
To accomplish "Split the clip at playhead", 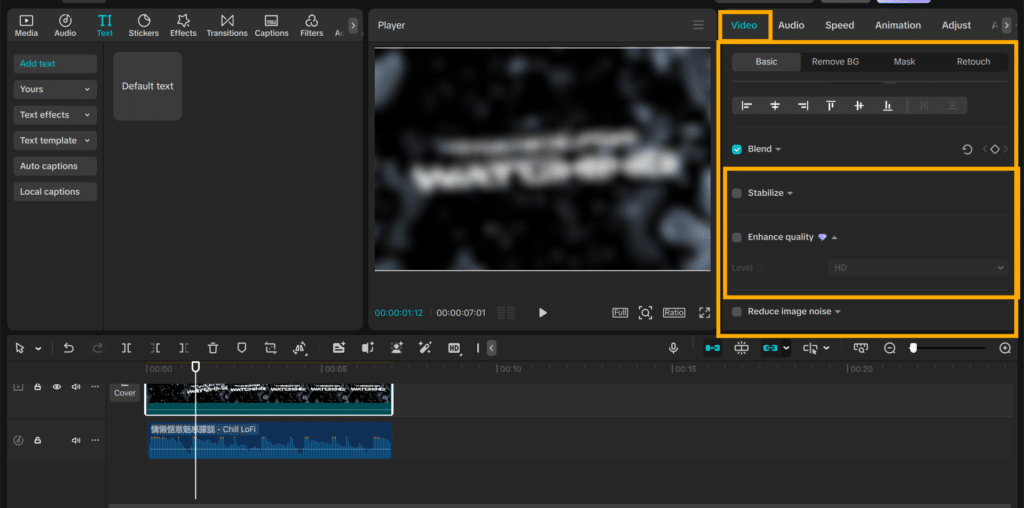I will [127, 349].
